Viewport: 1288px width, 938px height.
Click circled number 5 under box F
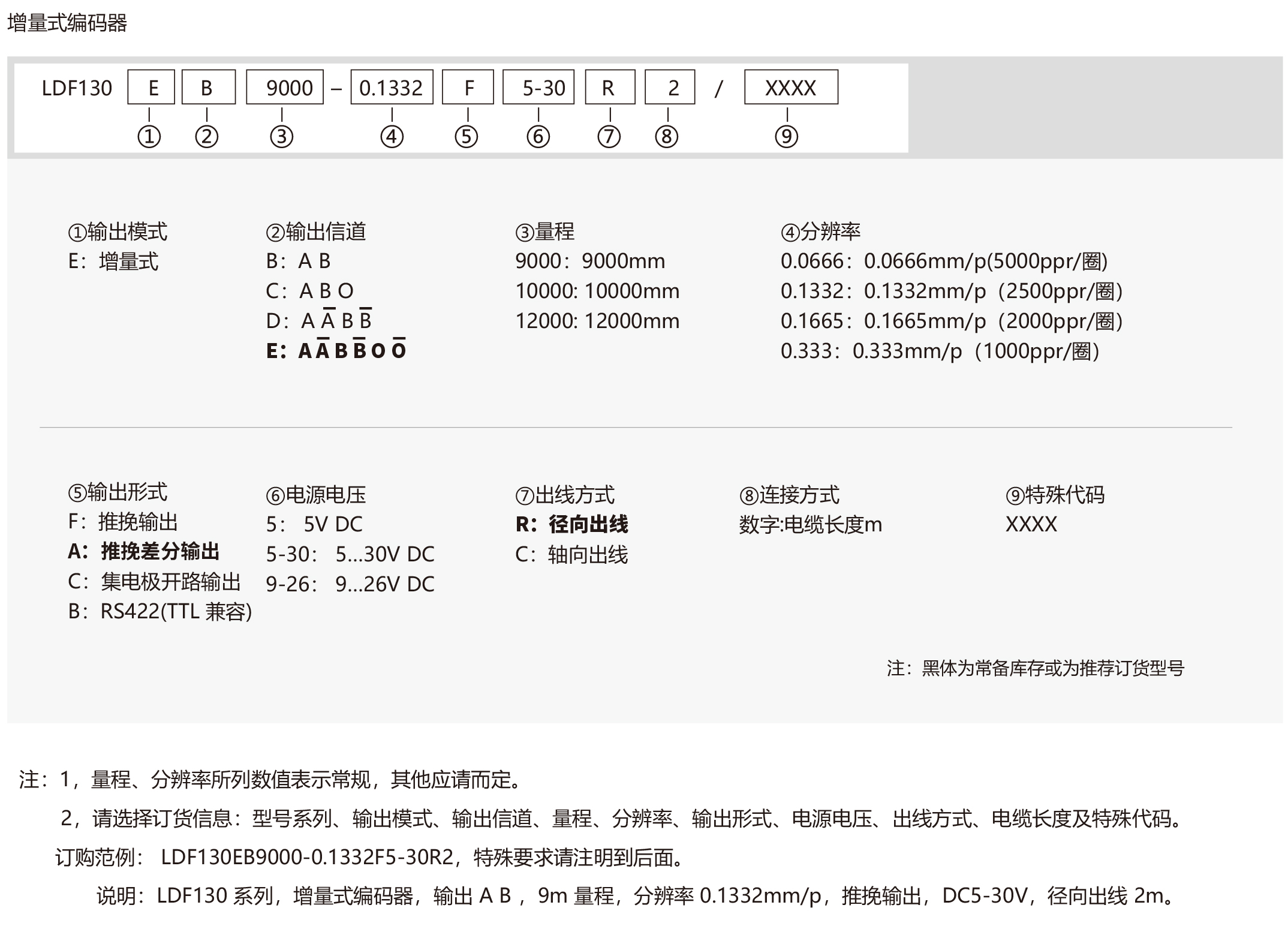(x=467, y=137)
